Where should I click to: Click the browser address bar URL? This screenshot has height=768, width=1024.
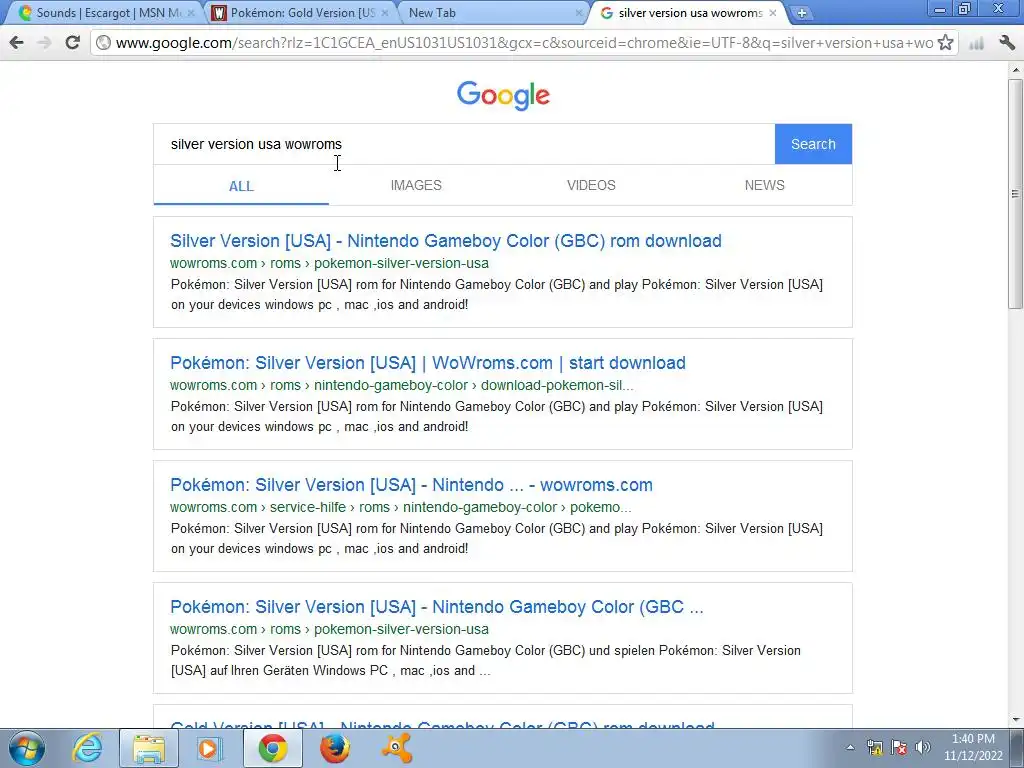tap(524, 43)
